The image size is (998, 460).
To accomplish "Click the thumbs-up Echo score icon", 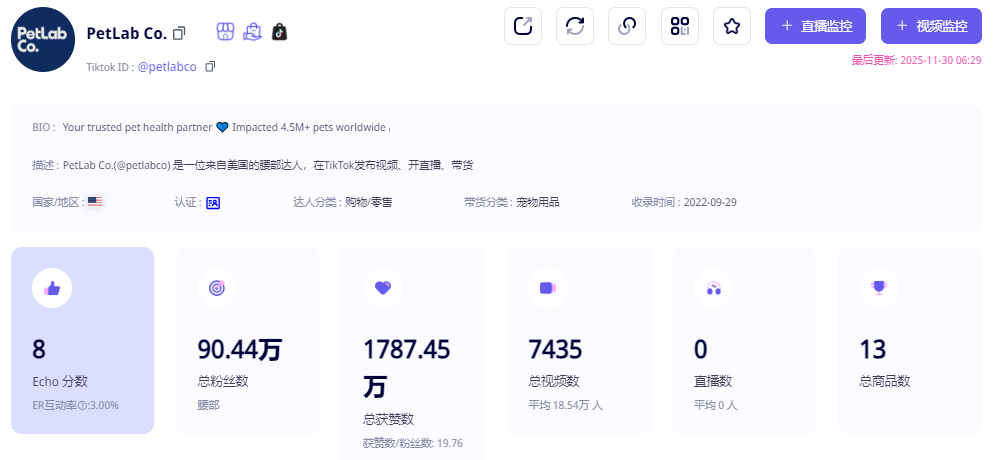I will tap(52, 288).
